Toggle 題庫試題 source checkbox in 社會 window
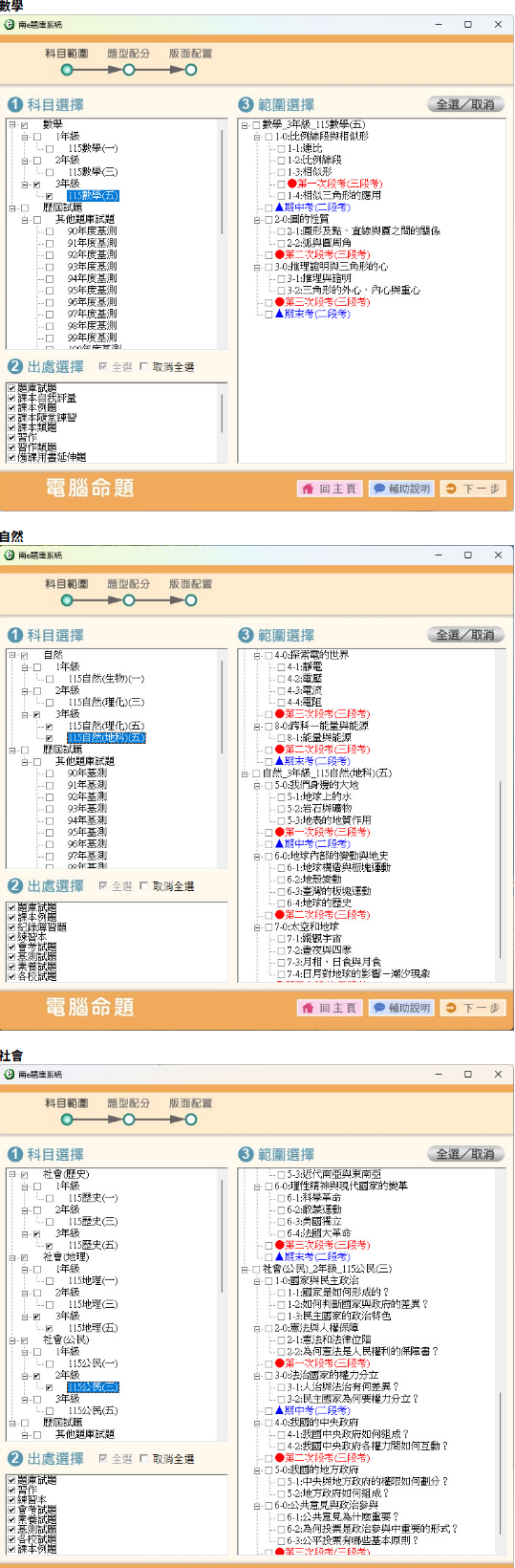The height and width of the screenshot is (1568, 515). (11, 1480)
